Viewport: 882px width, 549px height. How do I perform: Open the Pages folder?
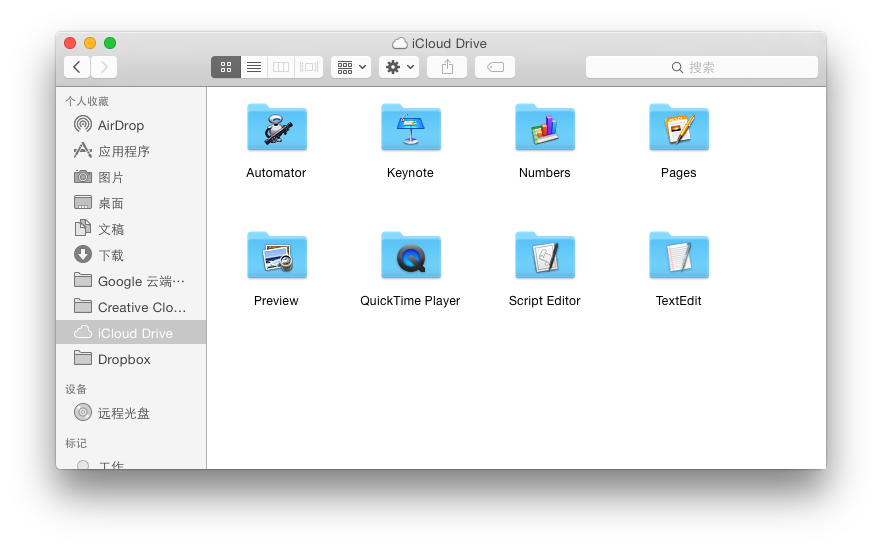pyautogui.click(x=678, y=128)
